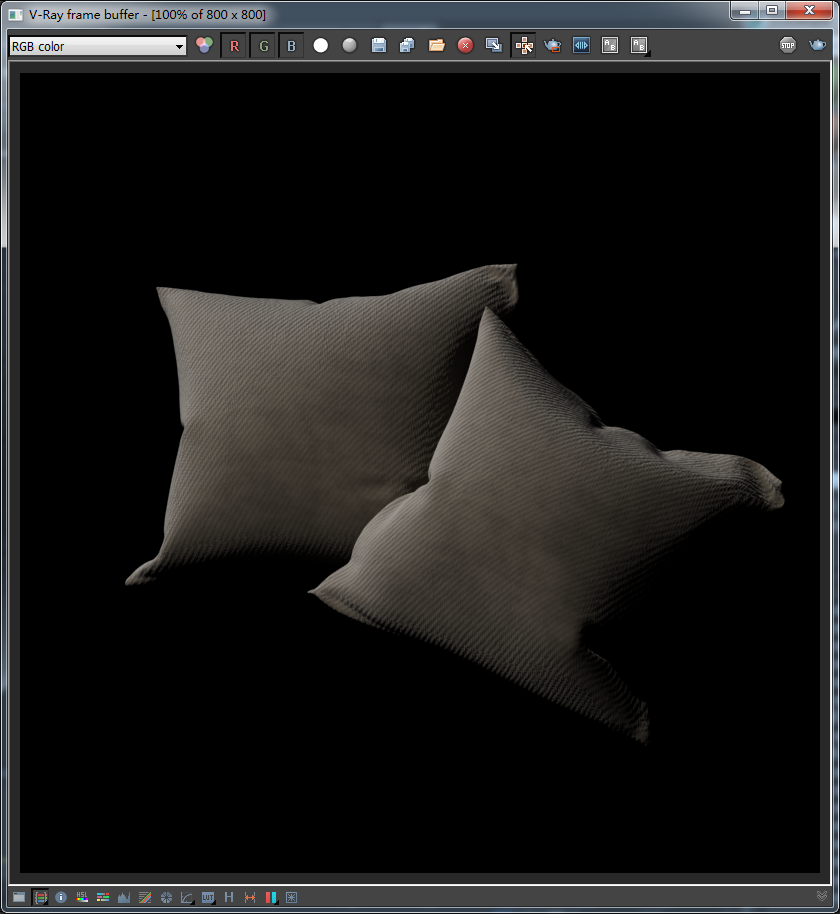Enable monochromatic mode gray sphere icon
This screenshot has height=914, width=840.
coord(349,45)
